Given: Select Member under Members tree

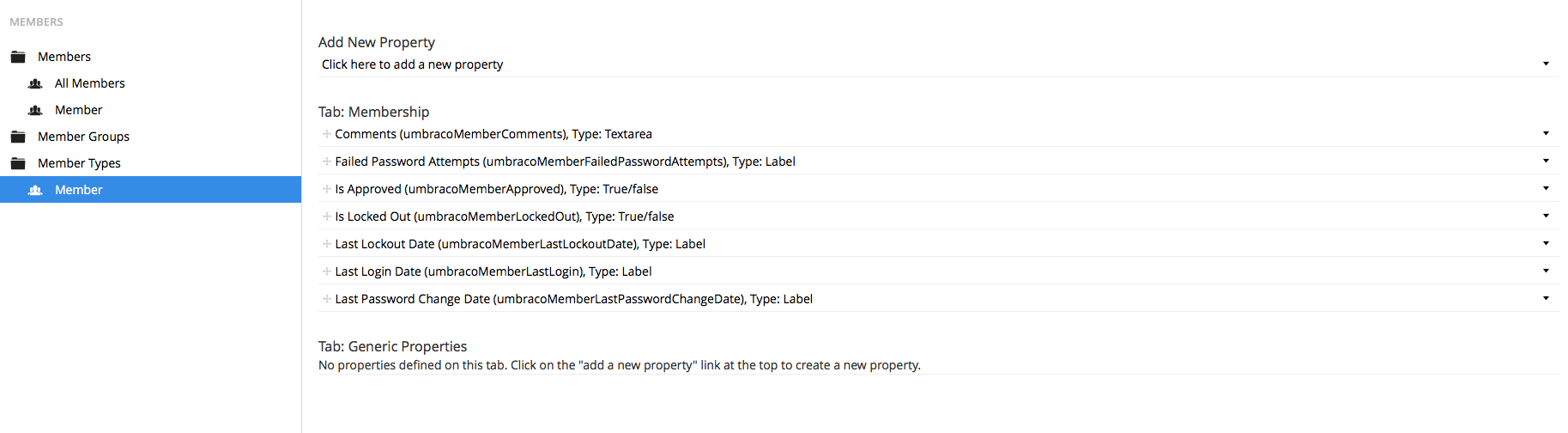Looking at the screenshot, I should [x=78, y=110].
